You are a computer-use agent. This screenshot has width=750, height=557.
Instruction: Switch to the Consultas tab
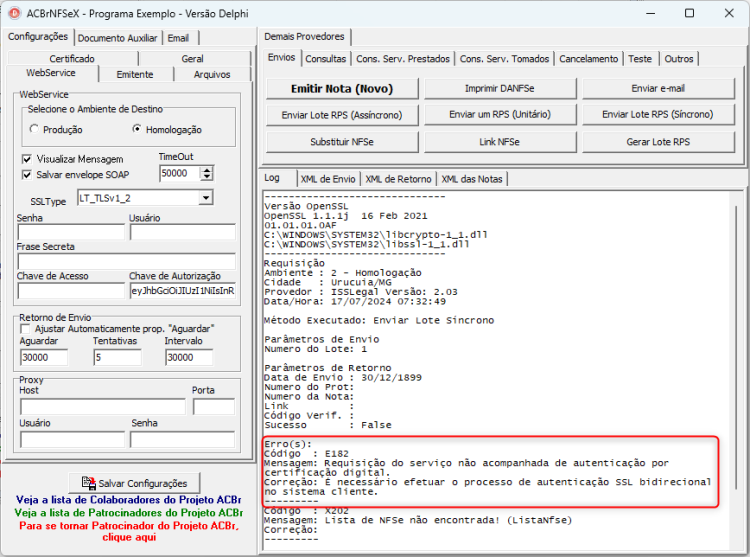325,59
